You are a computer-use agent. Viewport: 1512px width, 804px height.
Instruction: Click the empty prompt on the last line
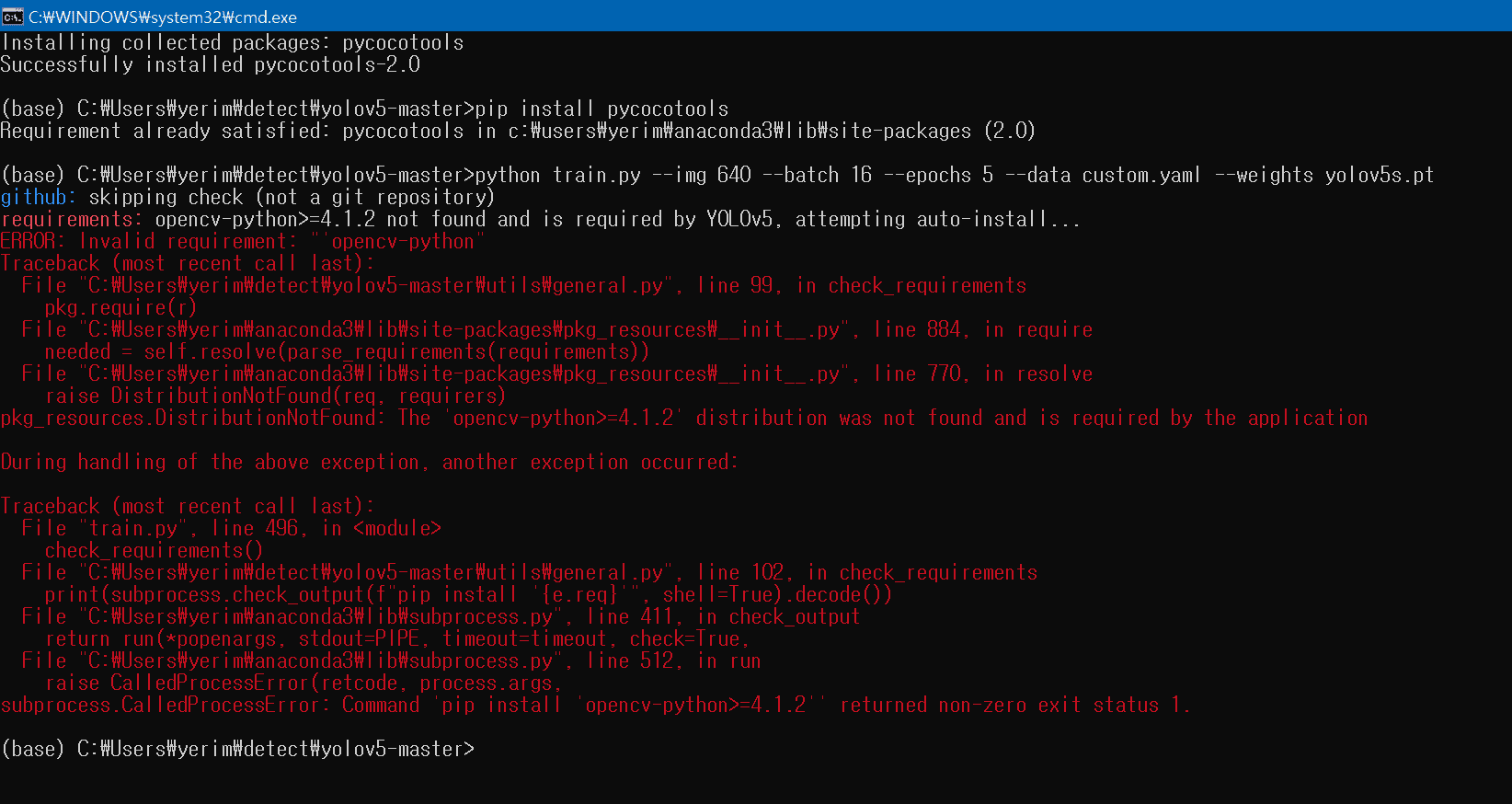point(237,749)
